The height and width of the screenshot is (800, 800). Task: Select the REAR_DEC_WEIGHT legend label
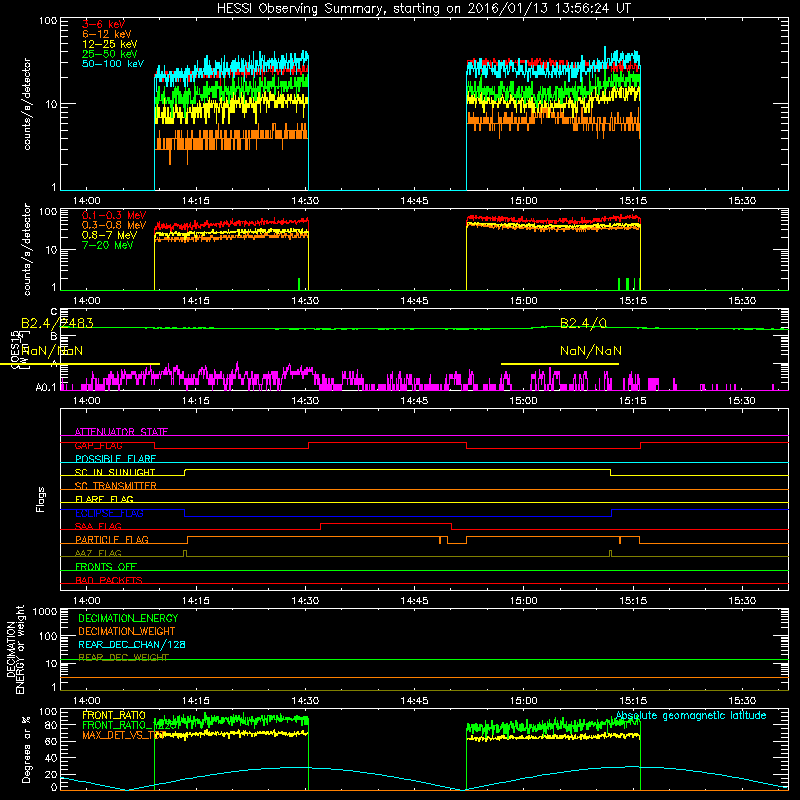point(123,657)
